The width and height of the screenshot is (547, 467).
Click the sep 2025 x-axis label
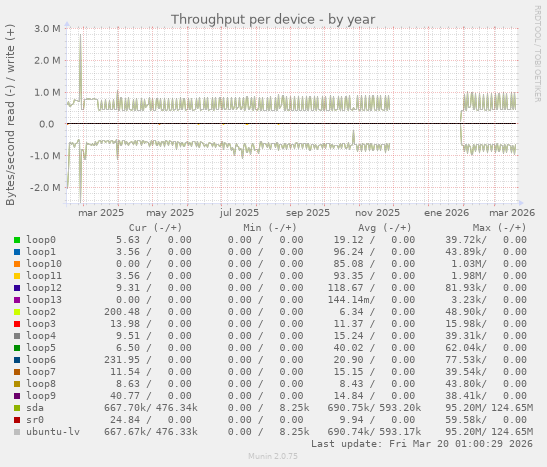pyautogui.click(x=308, y=213)
